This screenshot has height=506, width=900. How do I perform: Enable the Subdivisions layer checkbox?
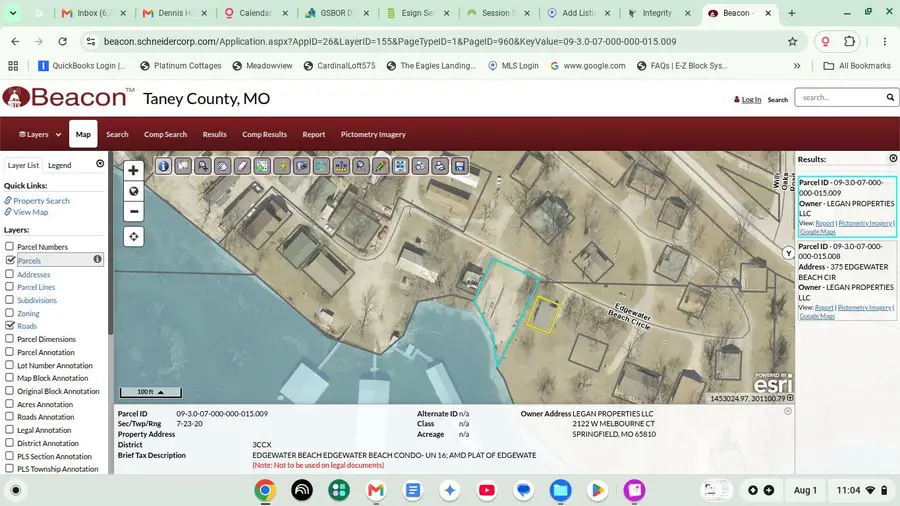pyautogui.click(x=9, y=299)
